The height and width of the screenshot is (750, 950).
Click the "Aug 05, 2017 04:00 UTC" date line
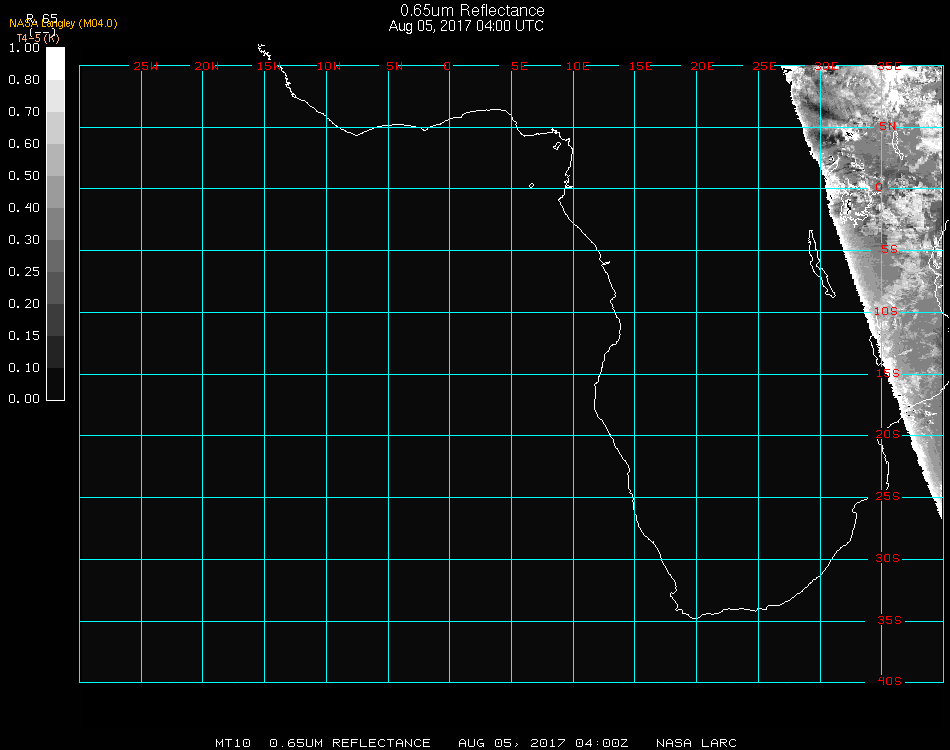point(466,26)
